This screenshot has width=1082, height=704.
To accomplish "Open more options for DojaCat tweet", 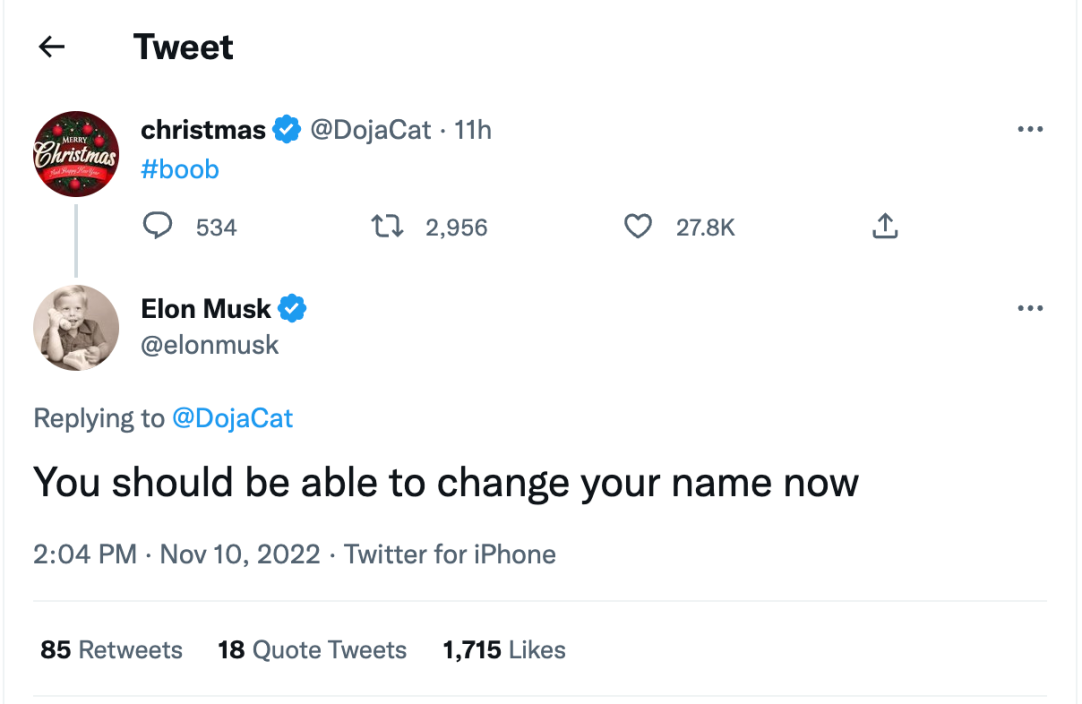I will [x=1029, y=130].
